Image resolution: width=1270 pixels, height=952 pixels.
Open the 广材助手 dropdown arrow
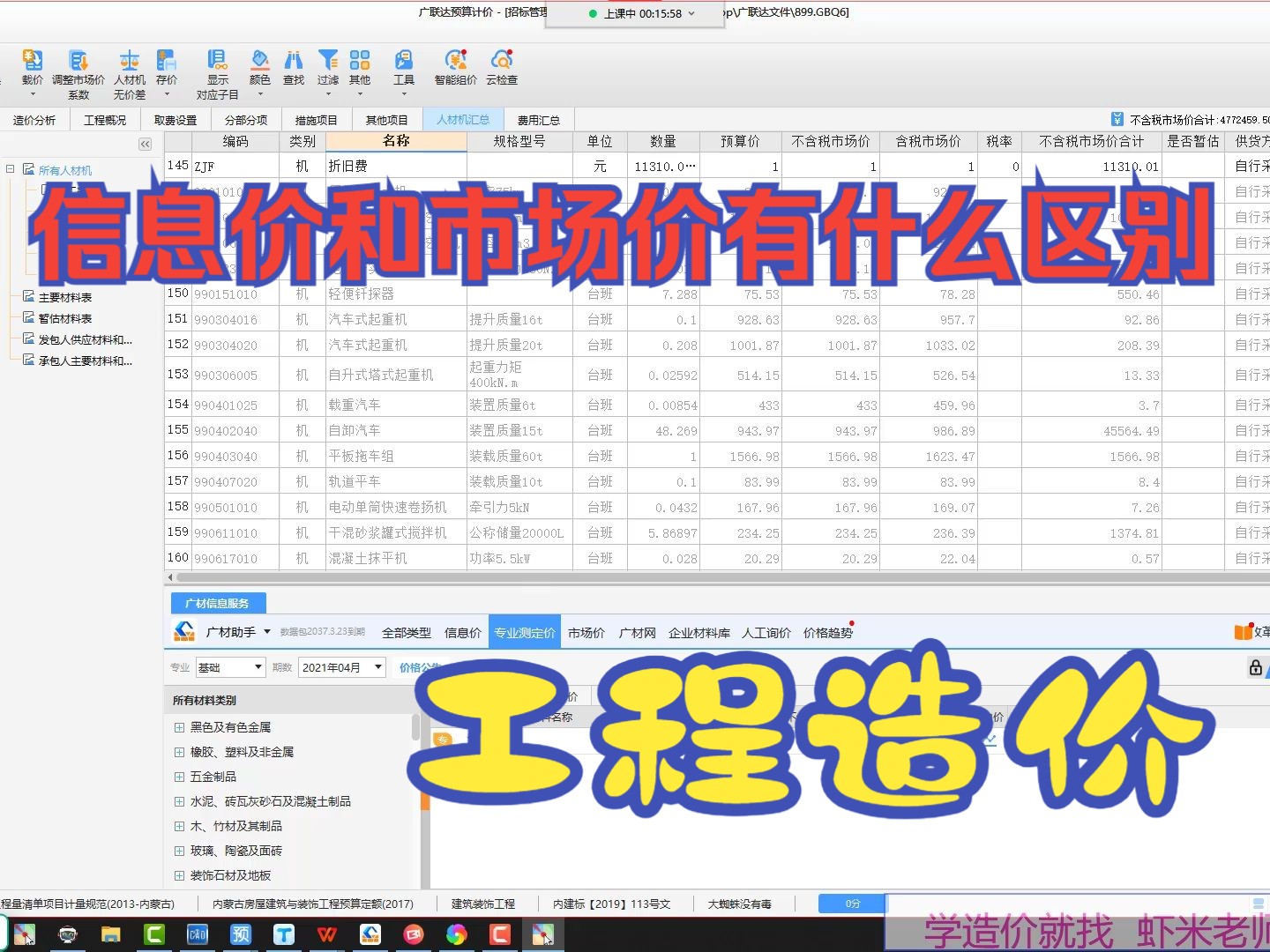pyautogui.click(x=267, y=632)
